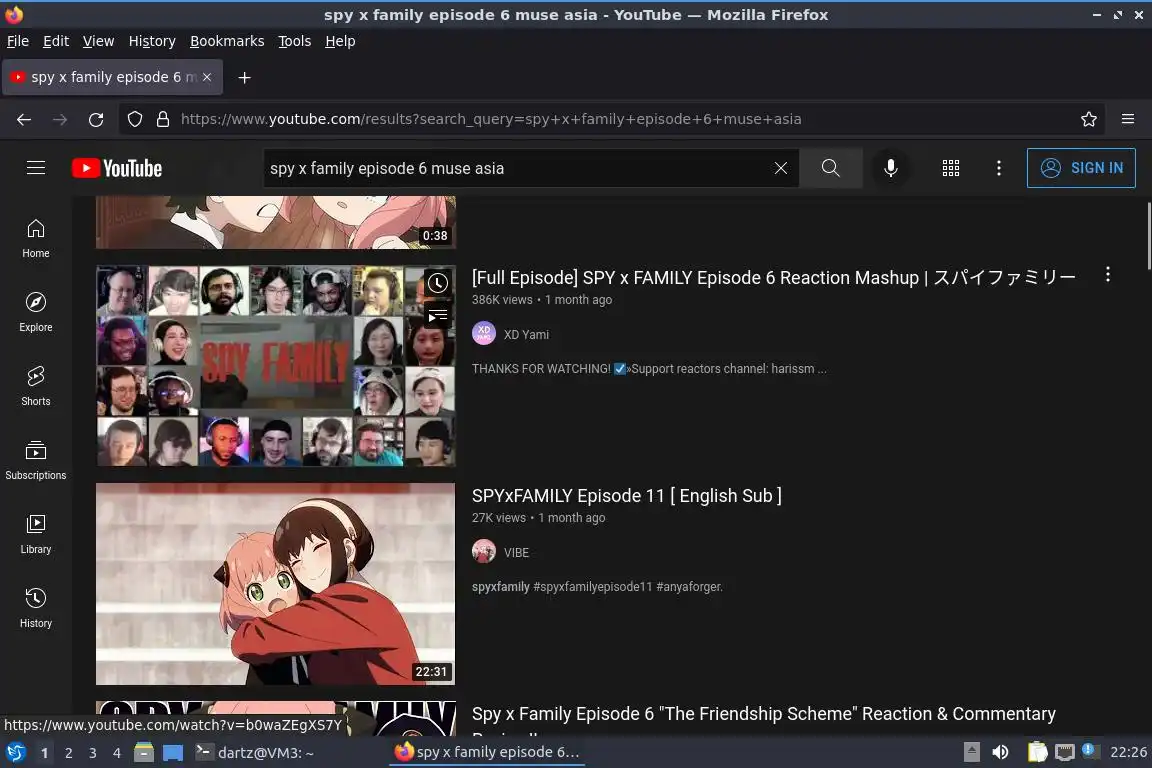Visit XD Yami channel name
The height and width of the screenshot is (768, 1152).
pyautogui.click(x=526, y=334)
